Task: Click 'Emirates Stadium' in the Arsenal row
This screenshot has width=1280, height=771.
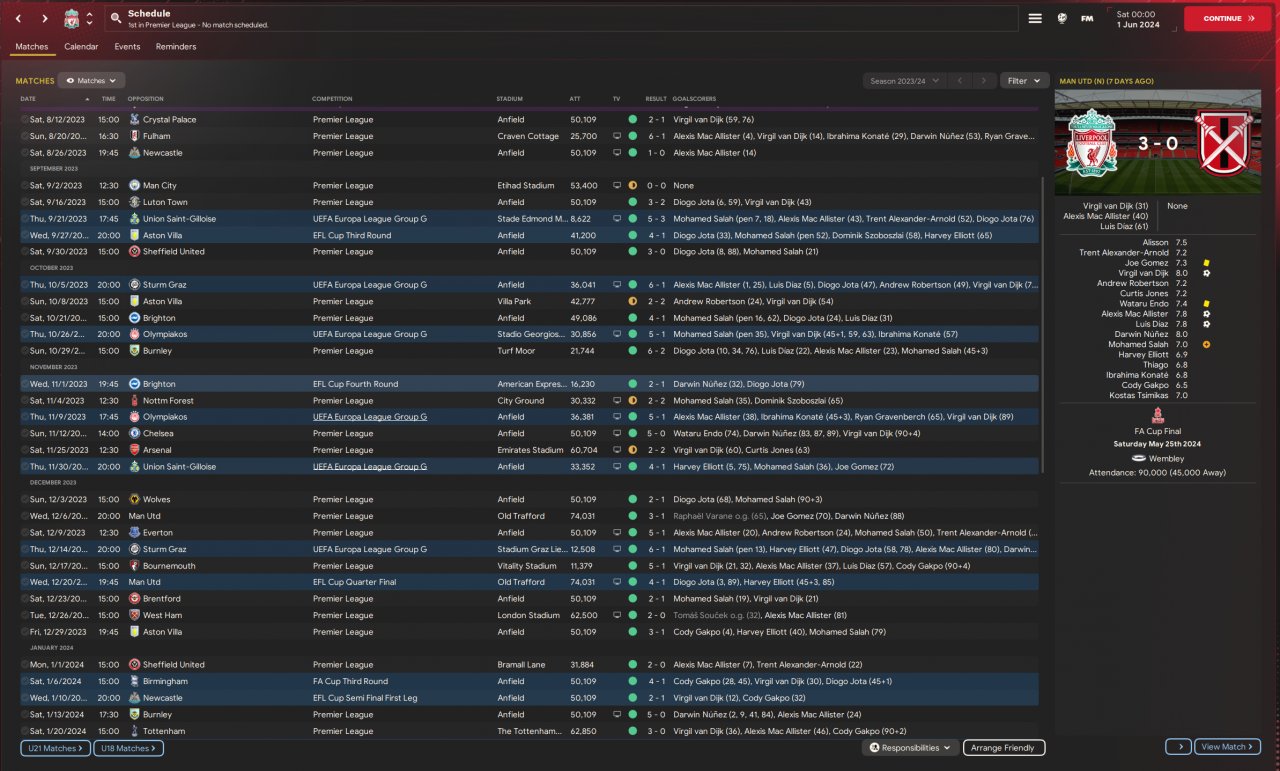Action: [x=530, y=450]
